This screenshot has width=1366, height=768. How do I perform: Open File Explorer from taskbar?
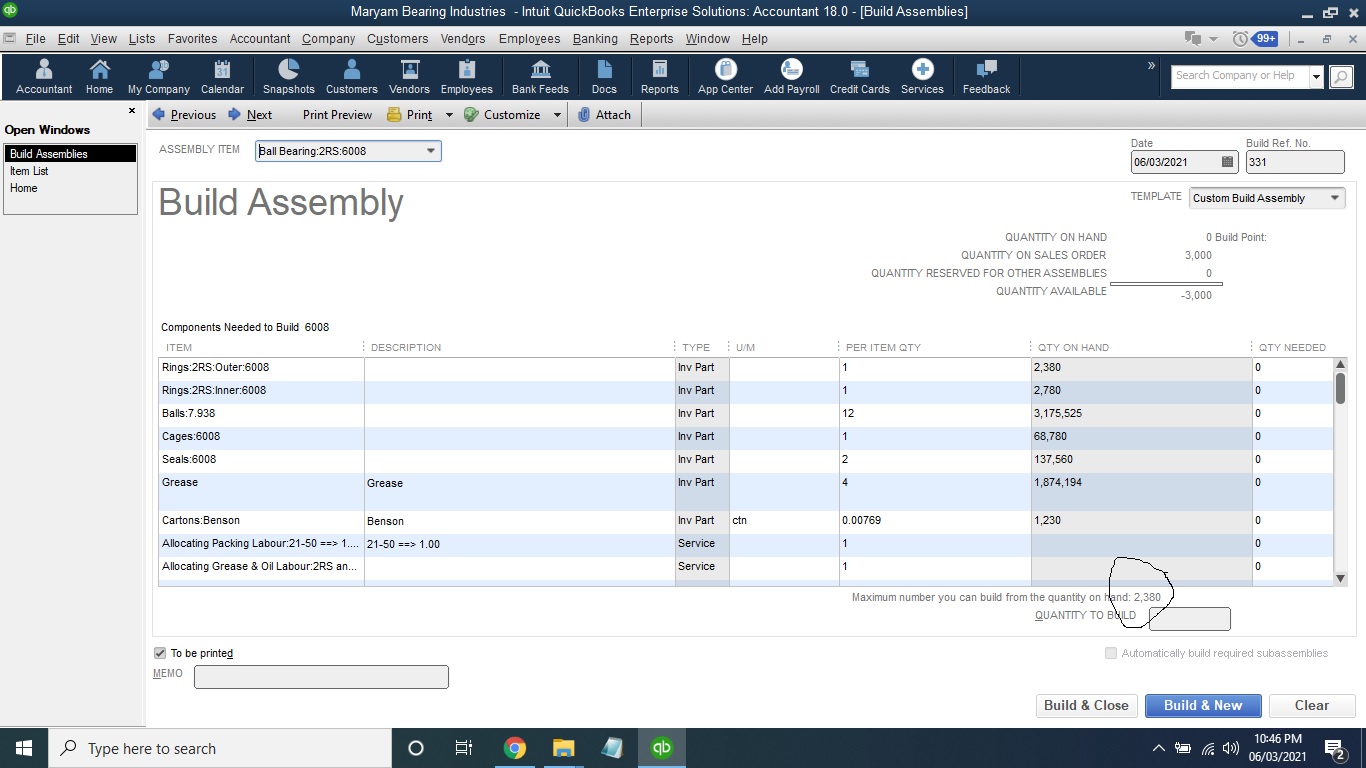(x=563, y=748)
